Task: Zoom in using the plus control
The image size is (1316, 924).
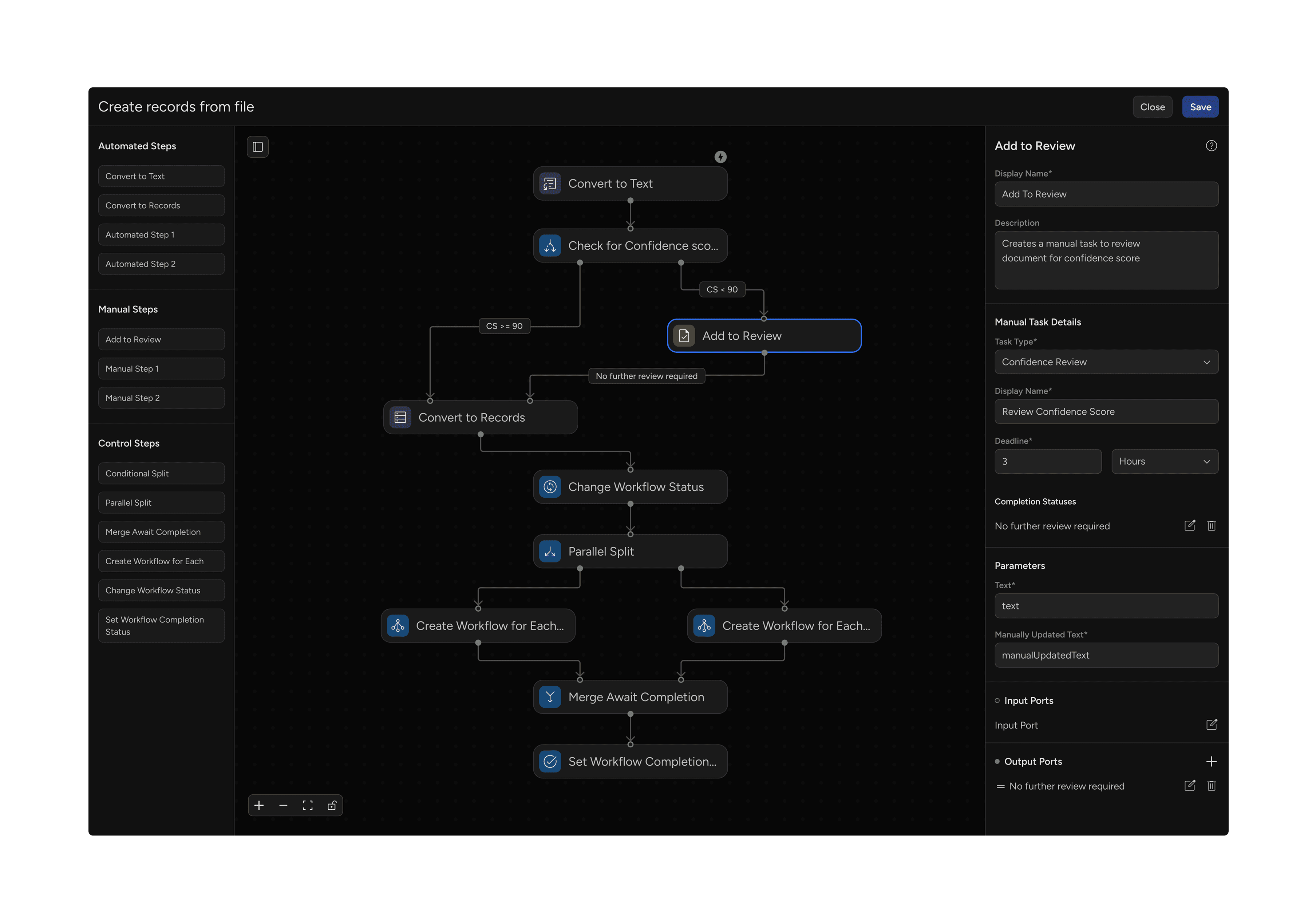Action: coord(259,805)
